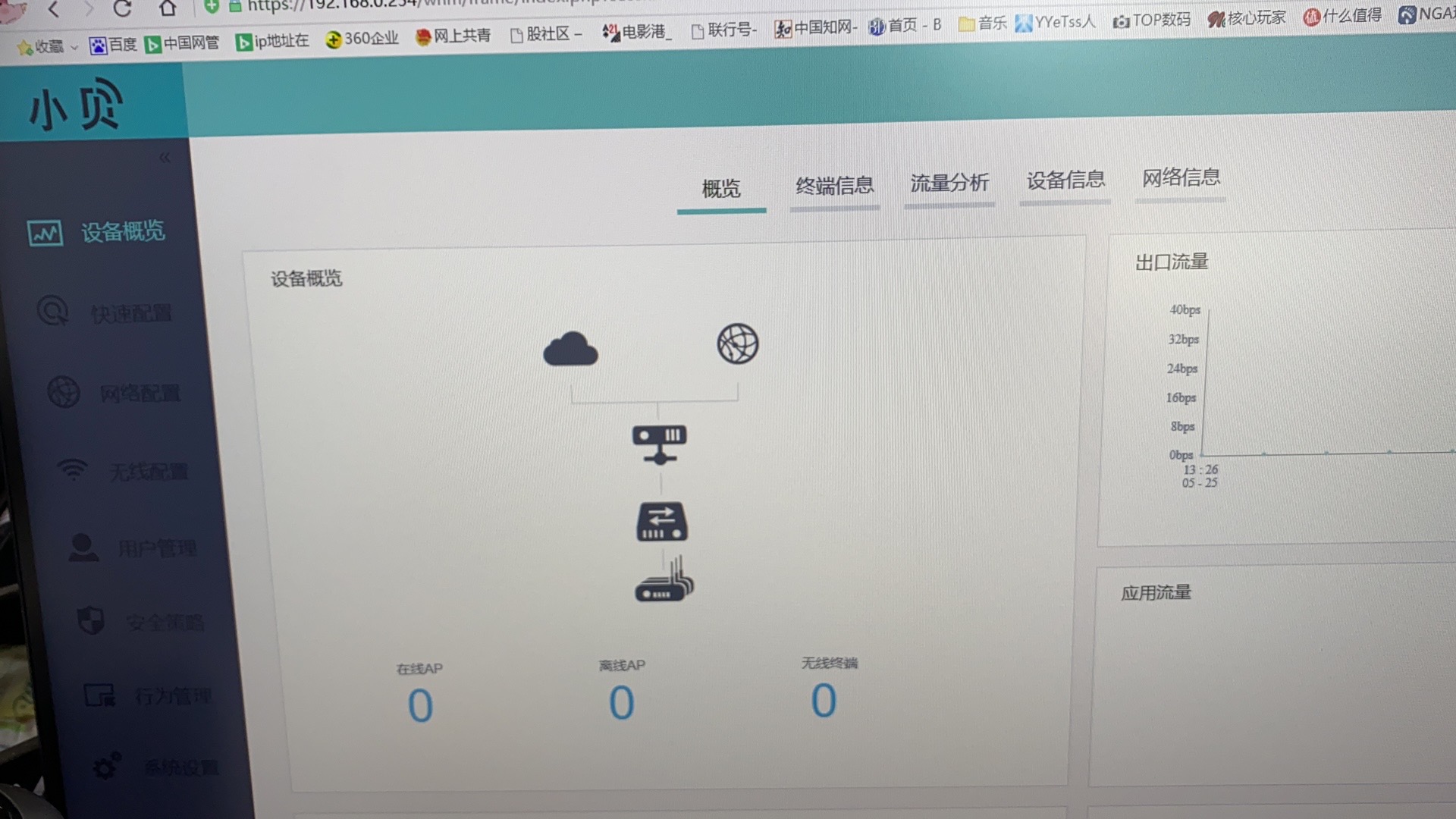Image resolution: width=1456 pixels, height=819 pixels.
Task: Click the cloud icon in topology
Action: pos(570,349)
